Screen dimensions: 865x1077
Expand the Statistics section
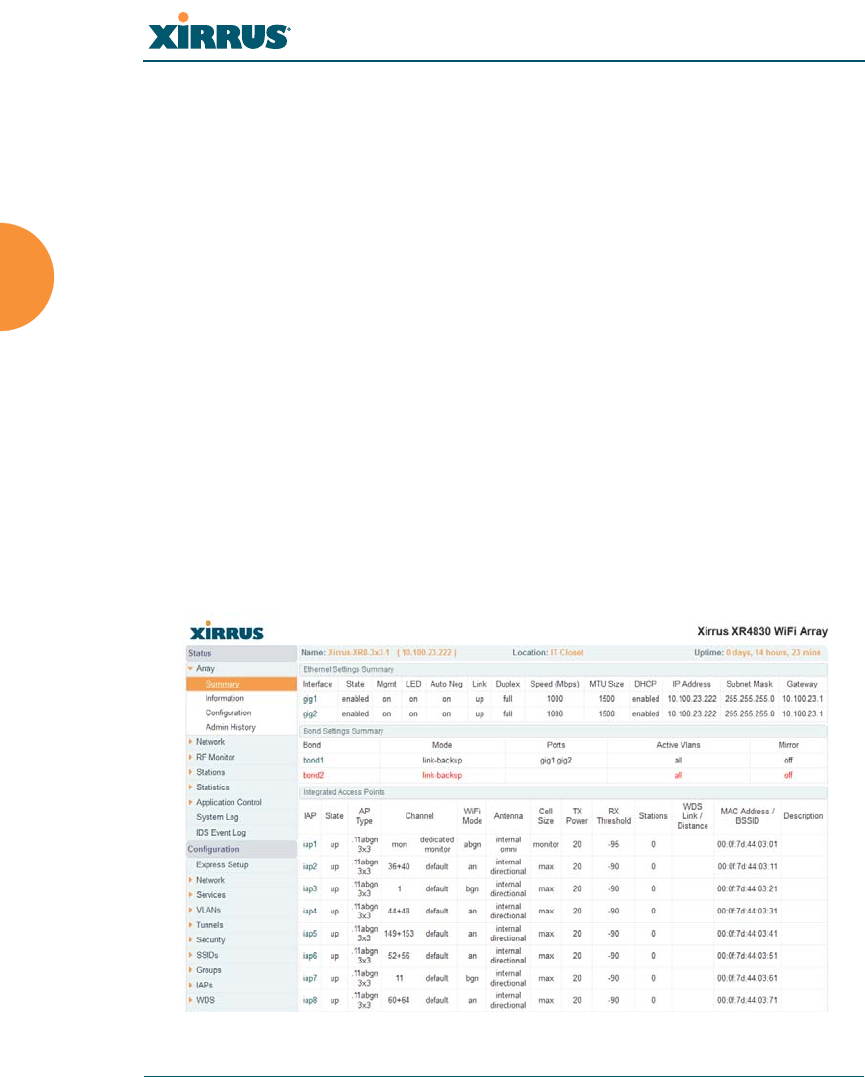tap(190, 787)
